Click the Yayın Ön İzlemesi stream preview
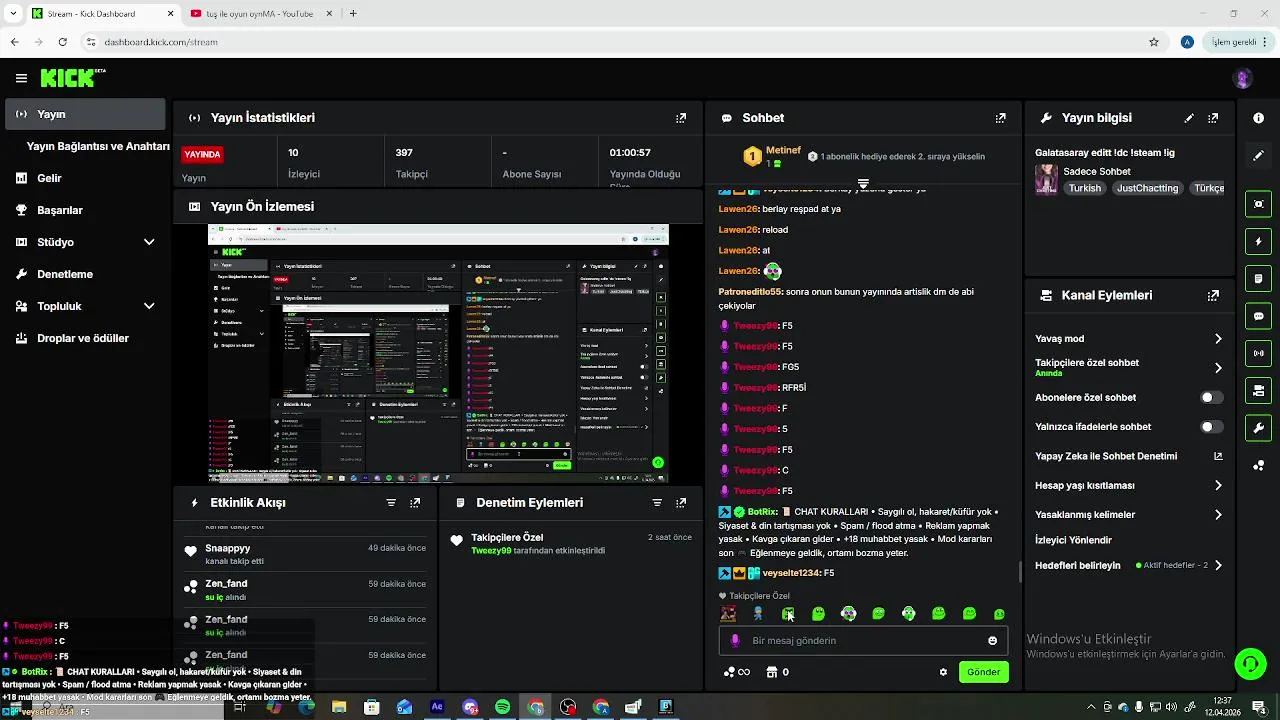Image resolution: width=1280 pixels, height=720 pixels. click(438, 354)
